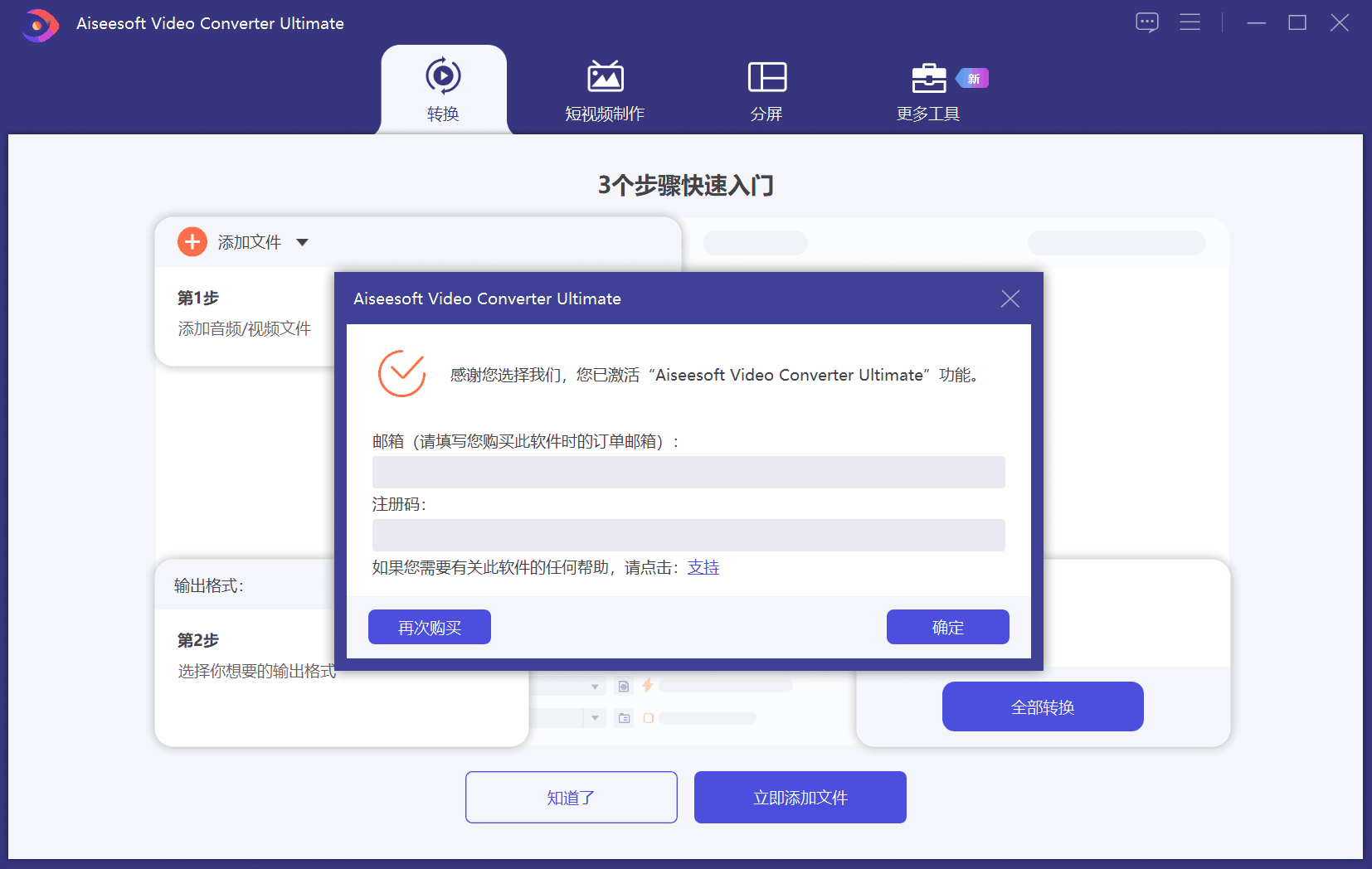
Task: Confirm with the 确定 button
Action: (948, 627)
